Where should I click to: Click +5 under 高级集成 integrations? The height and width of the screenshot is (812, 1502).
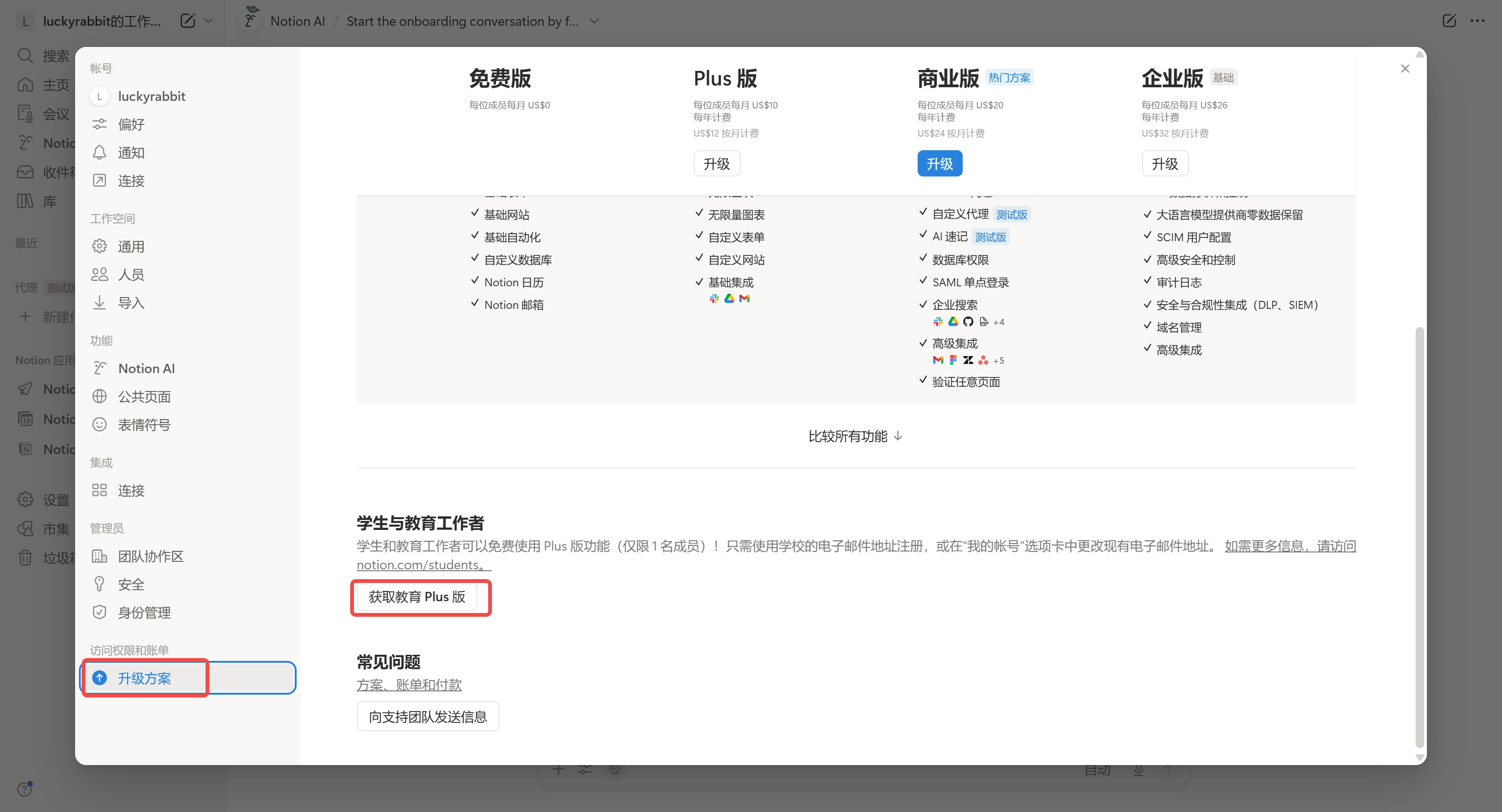999,360
